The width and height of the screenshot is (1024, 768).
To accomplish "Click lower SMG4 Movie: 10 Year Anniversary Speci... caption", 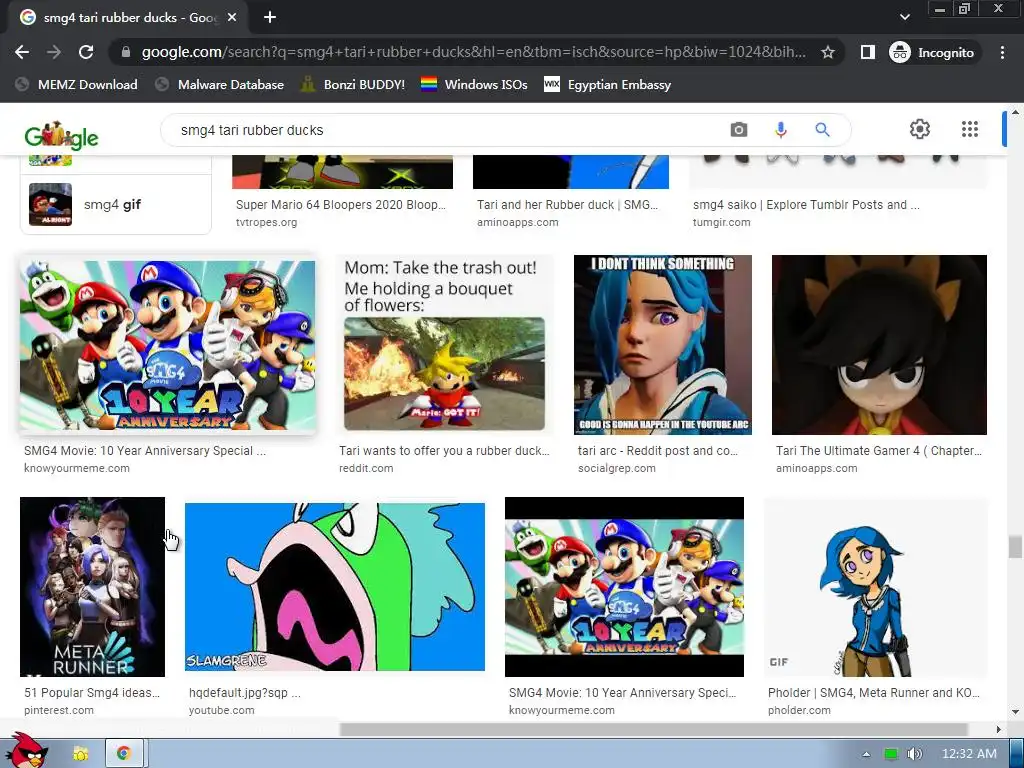I will click(622, 692).
